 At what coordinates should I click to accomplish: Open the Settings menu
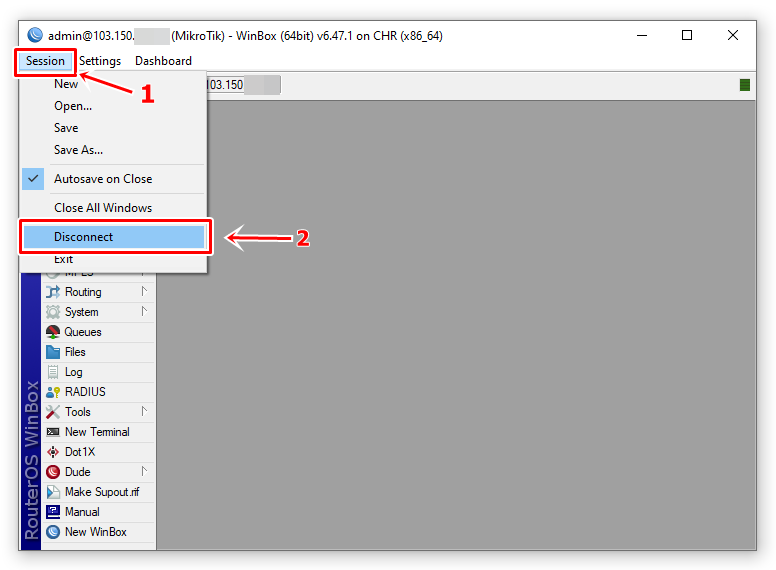[100, 61]
